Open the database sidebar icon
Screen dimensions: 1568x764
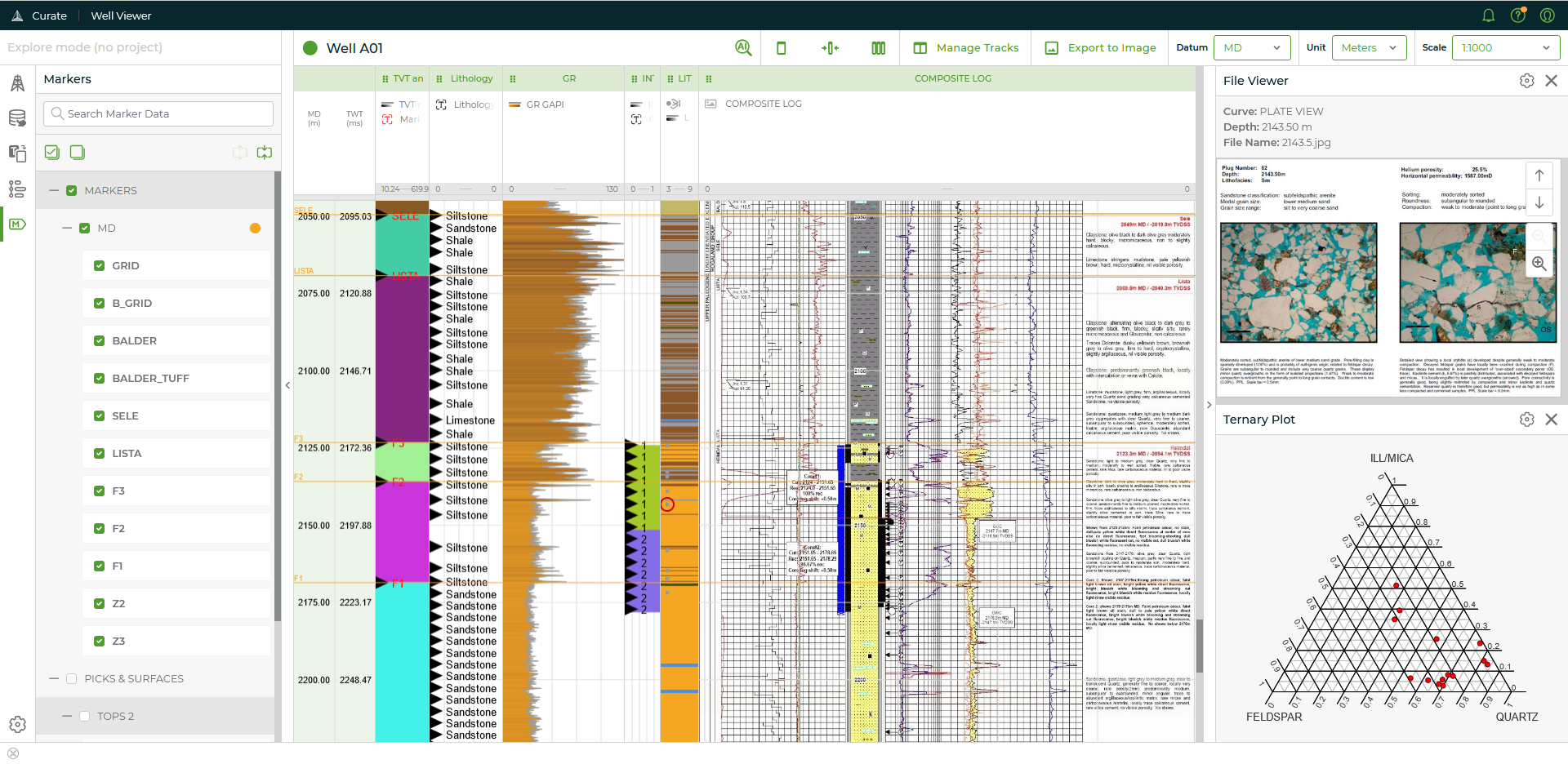pyautogui.click(x=17, y=118)
